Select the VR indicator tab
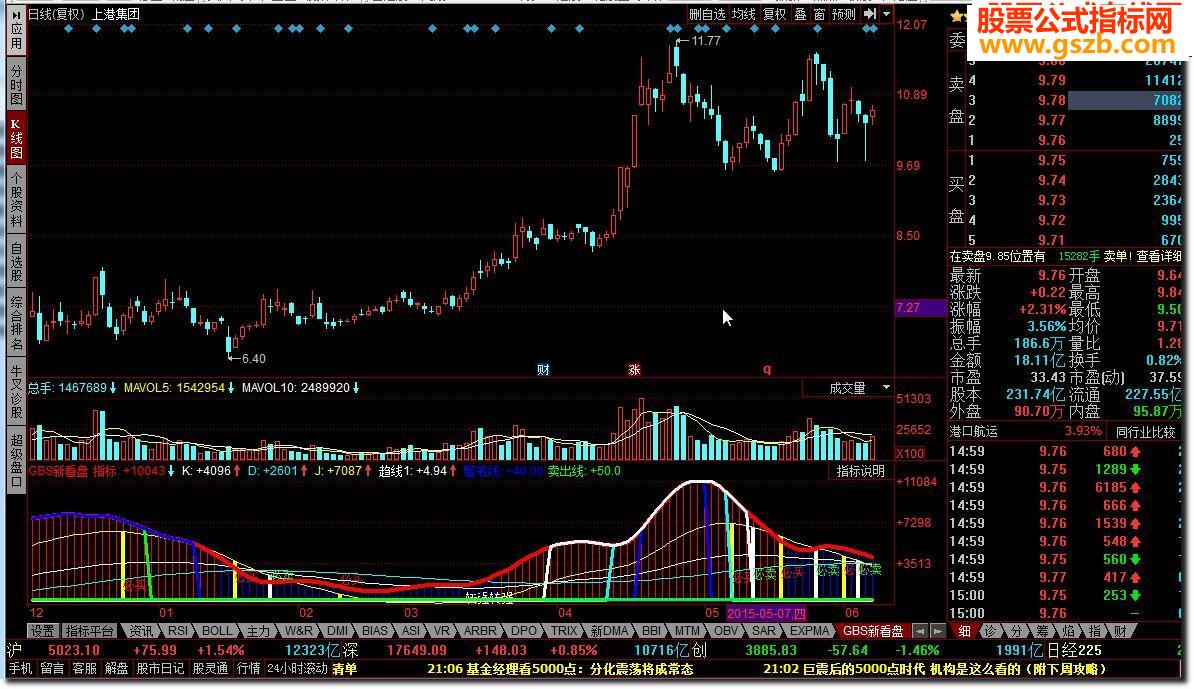Screen dimensions: 1194x689 (x=442, y=631)
